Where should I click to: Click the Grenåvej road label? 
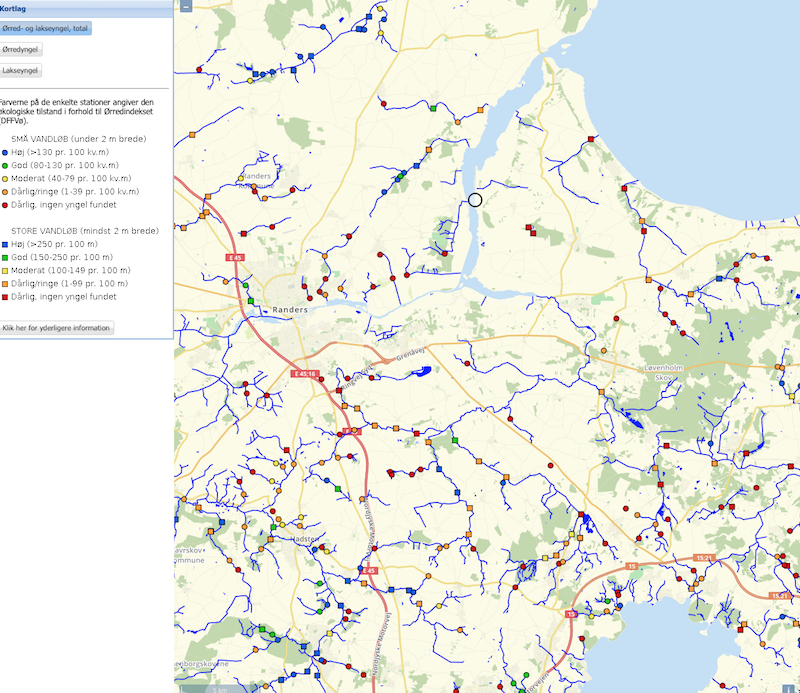[410, 354]
